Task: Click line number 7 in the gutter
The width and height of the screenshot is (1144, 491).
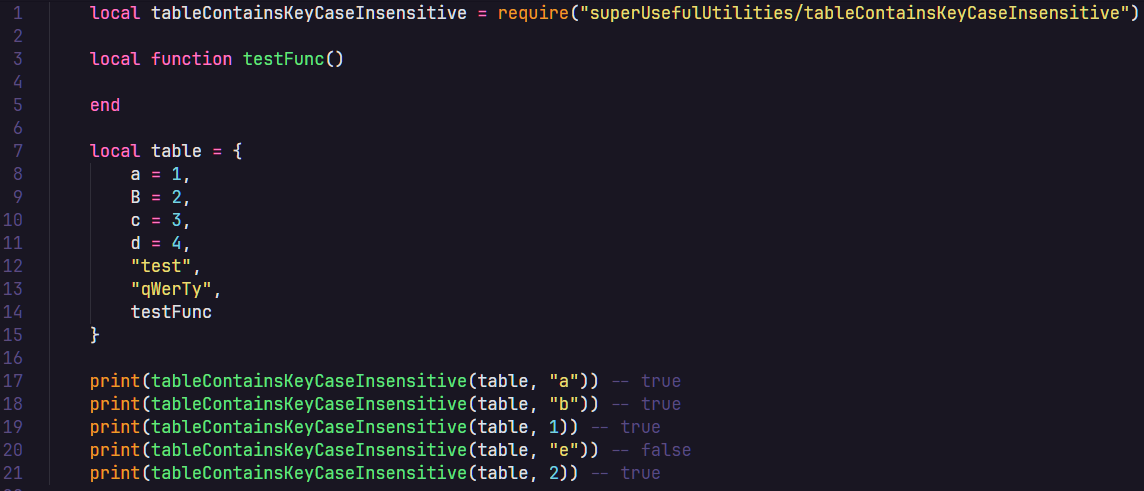Action: (18, 151)
